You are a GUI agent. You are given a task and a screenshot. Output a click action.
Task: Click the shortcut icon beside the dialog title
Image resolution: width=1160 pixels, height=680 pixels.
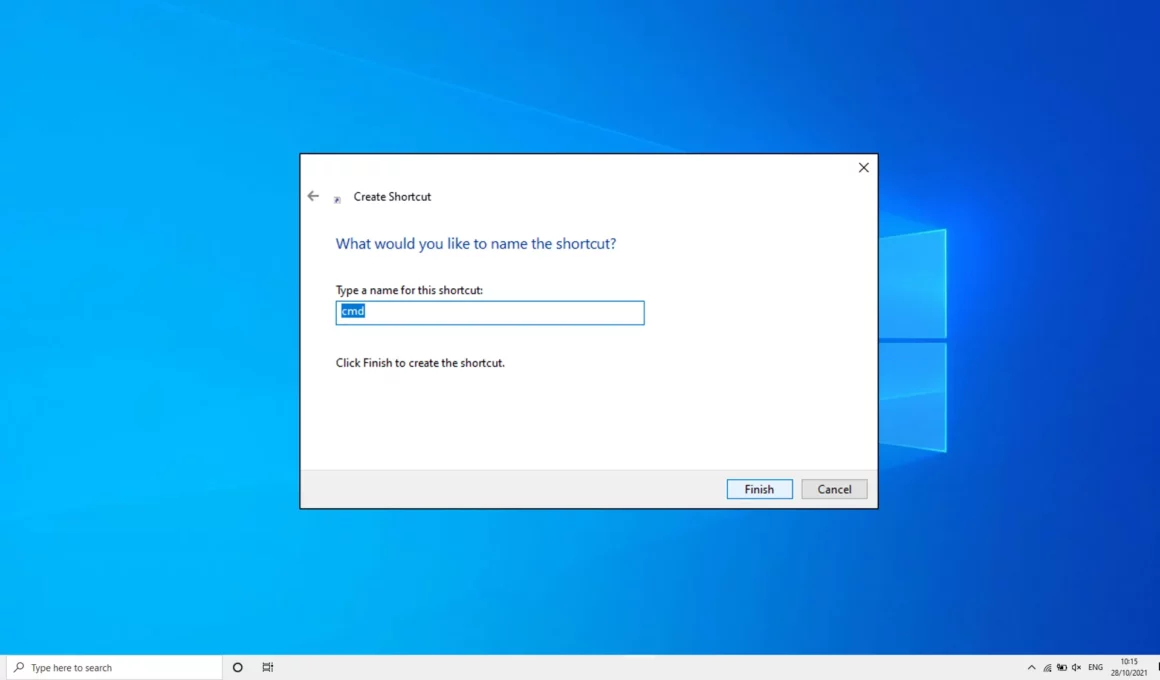pos(337,199)
